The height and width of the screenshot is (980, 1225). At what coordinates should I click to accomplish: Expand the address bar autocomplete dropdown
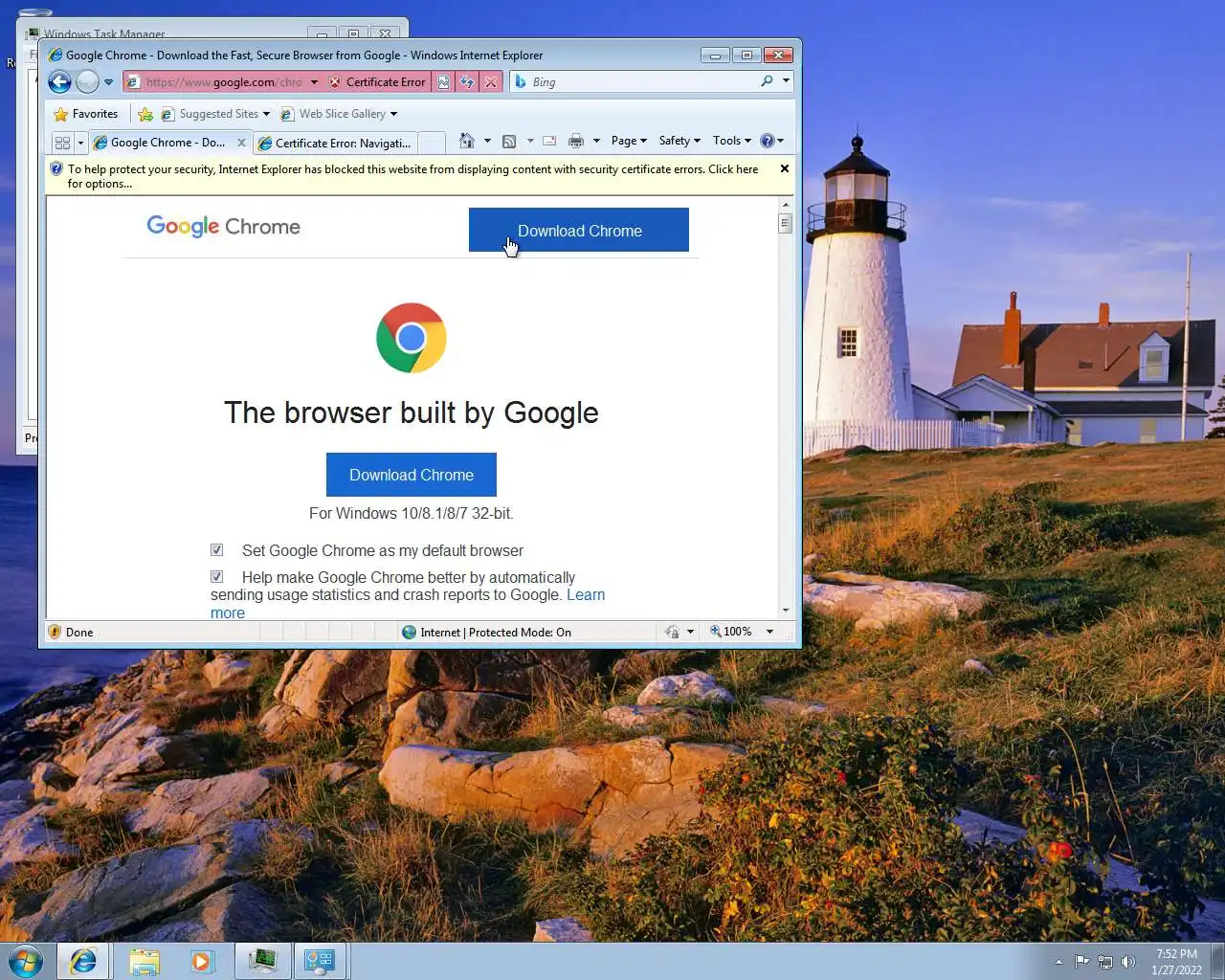(x=314, y=82)
